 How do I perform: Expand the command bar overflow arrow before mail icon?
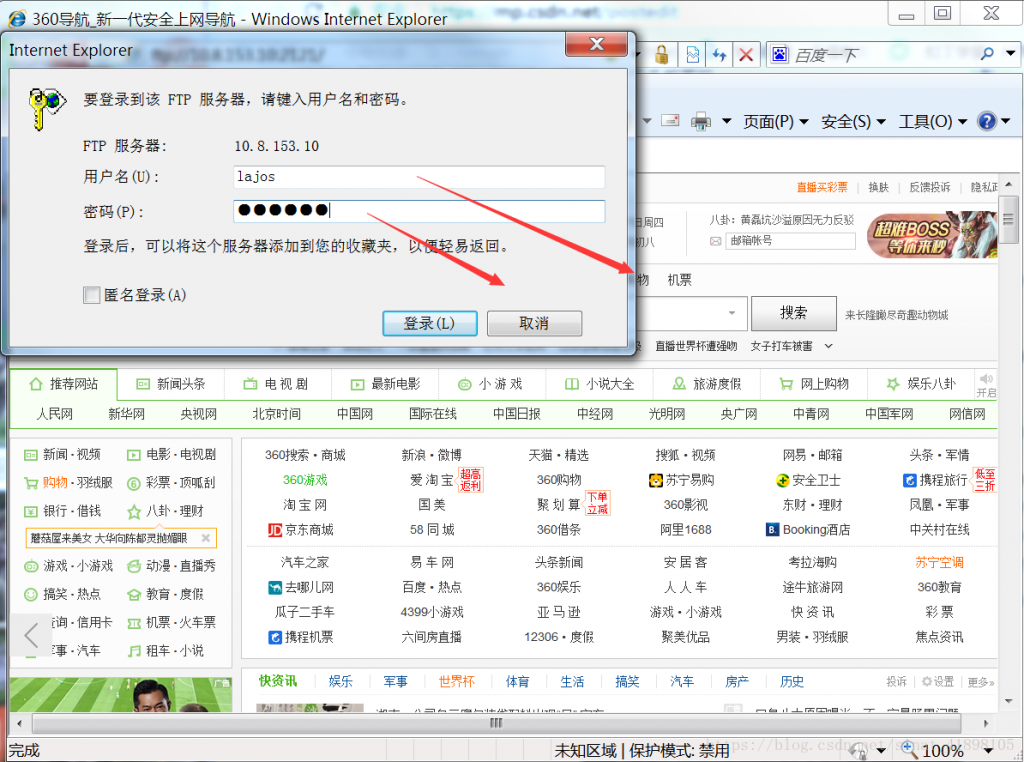pos(647,121)
